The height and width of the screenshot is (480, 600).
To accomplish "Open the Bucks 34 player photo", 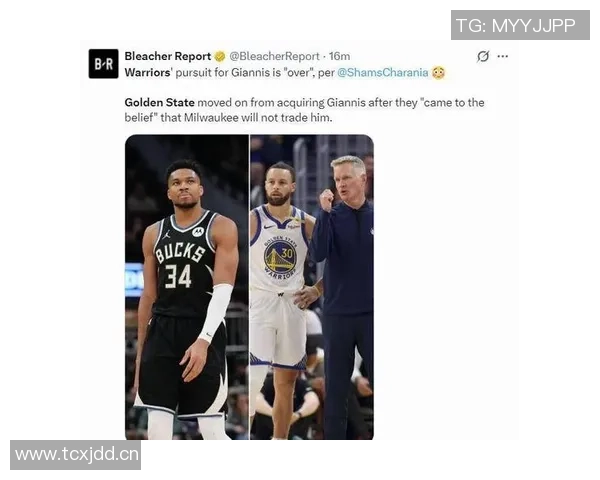I will pos(187,287).
